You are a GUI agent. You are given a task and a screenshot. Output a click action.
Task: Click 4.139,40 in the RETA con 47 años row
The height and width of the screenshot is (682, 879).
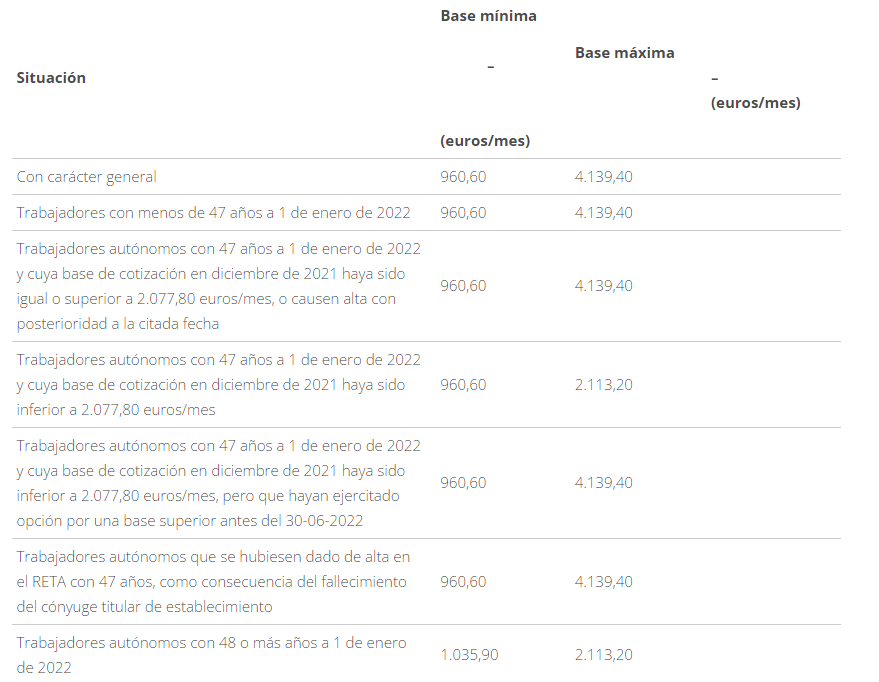point(603,581)
